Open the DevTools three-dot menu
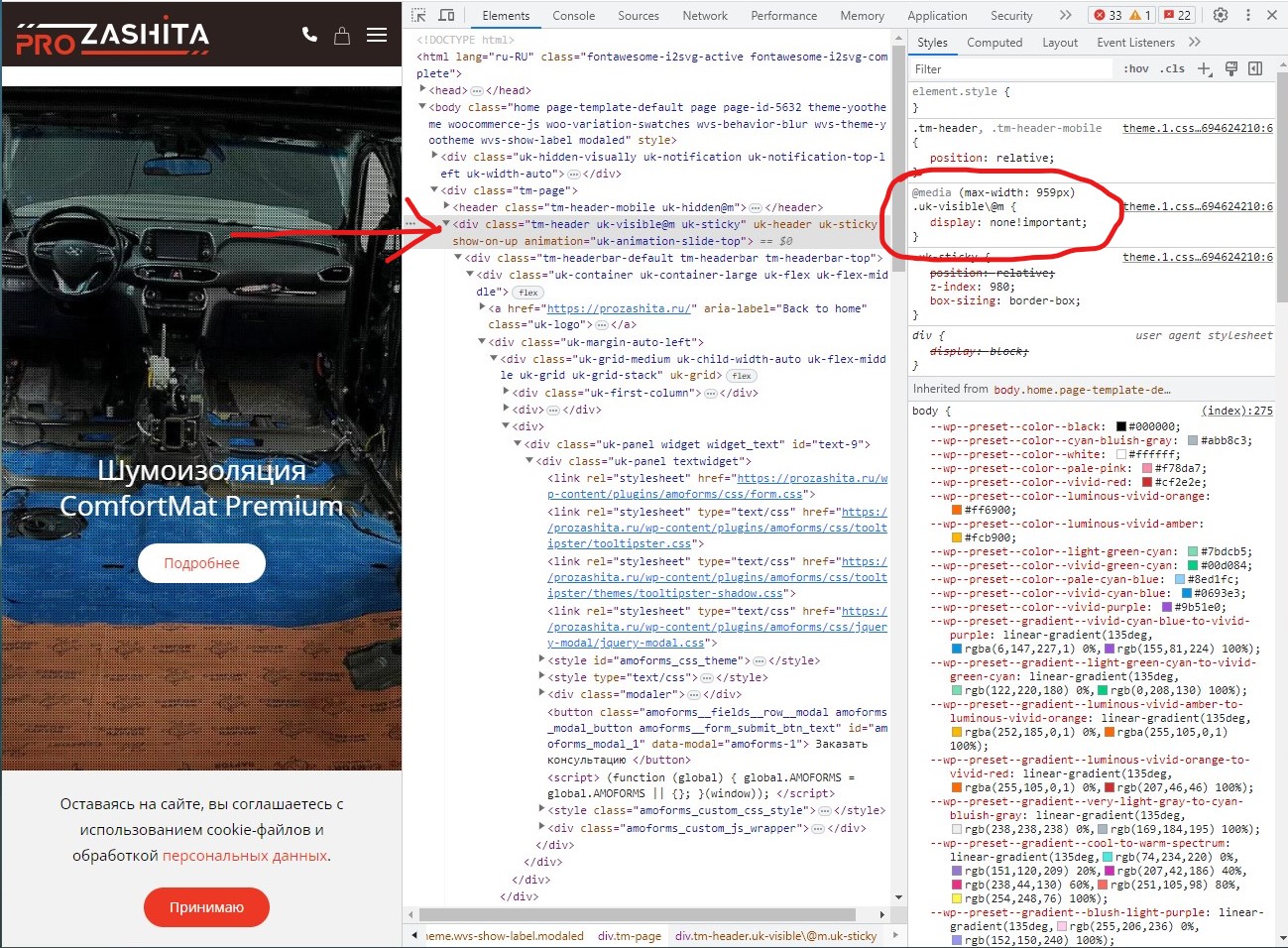The width and height of the screenshot is (1288, 948). [1247, 15]
